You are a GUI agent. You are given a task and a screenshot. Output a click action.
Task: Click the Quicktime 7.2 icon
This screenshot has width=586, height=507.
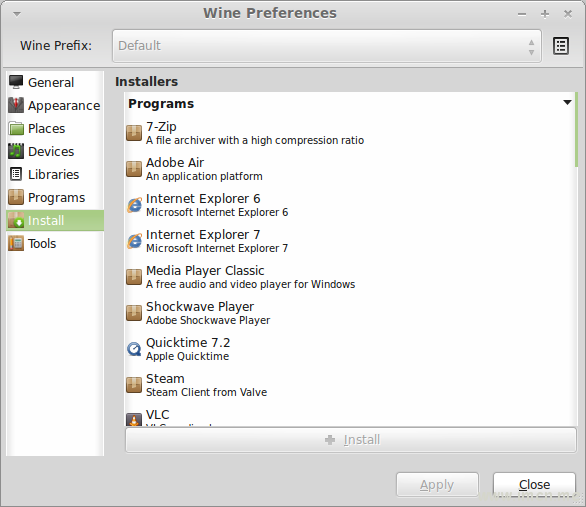pos(134,349)
